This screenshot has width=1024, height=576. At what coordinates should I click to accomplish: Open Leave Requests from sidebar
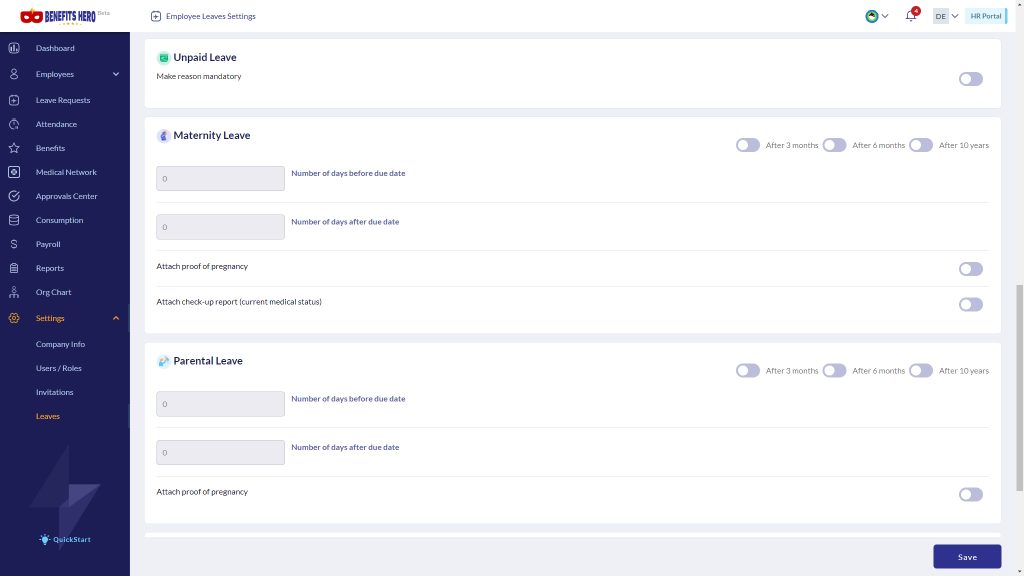coord(63,101)
